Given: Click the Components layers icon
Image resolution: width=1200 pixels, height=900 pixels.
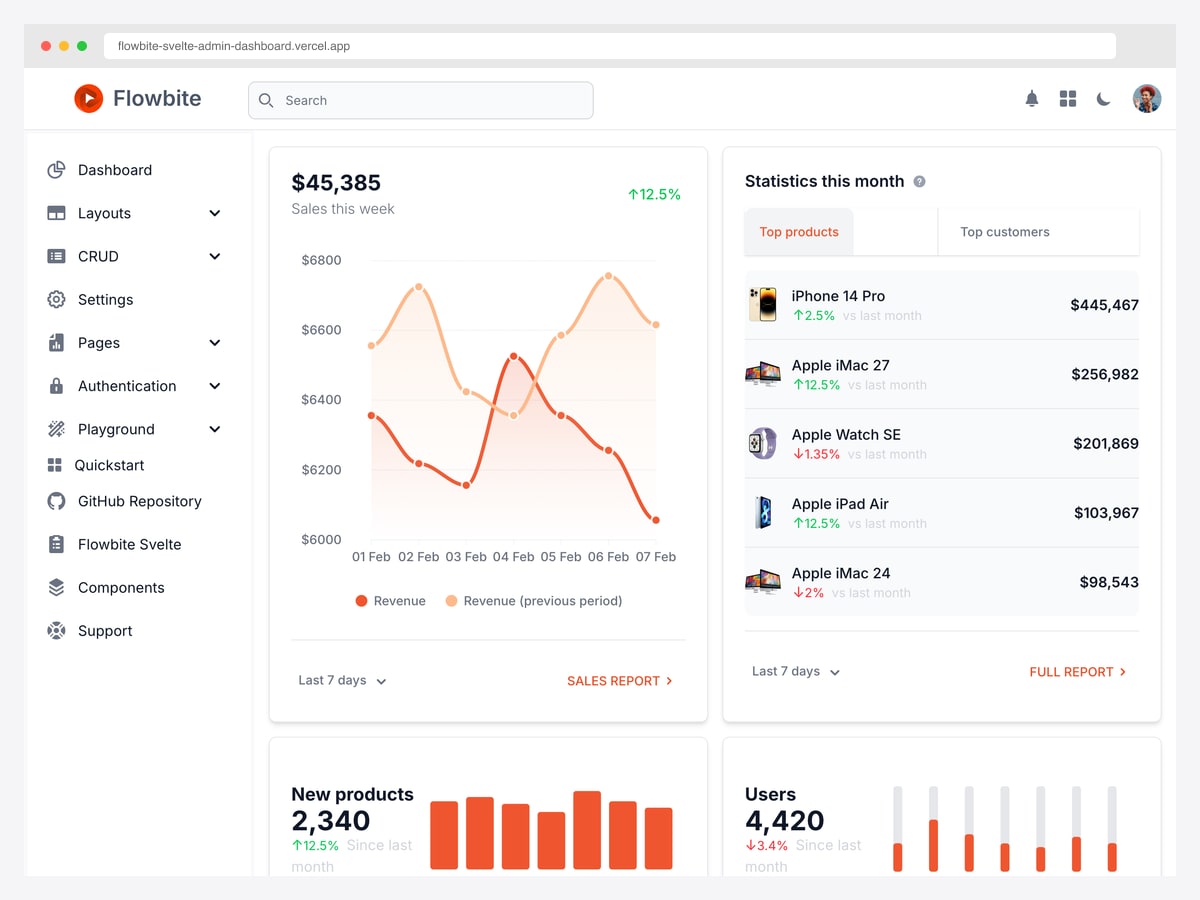Looking at the screenshot, I should [x=56, y=588].
